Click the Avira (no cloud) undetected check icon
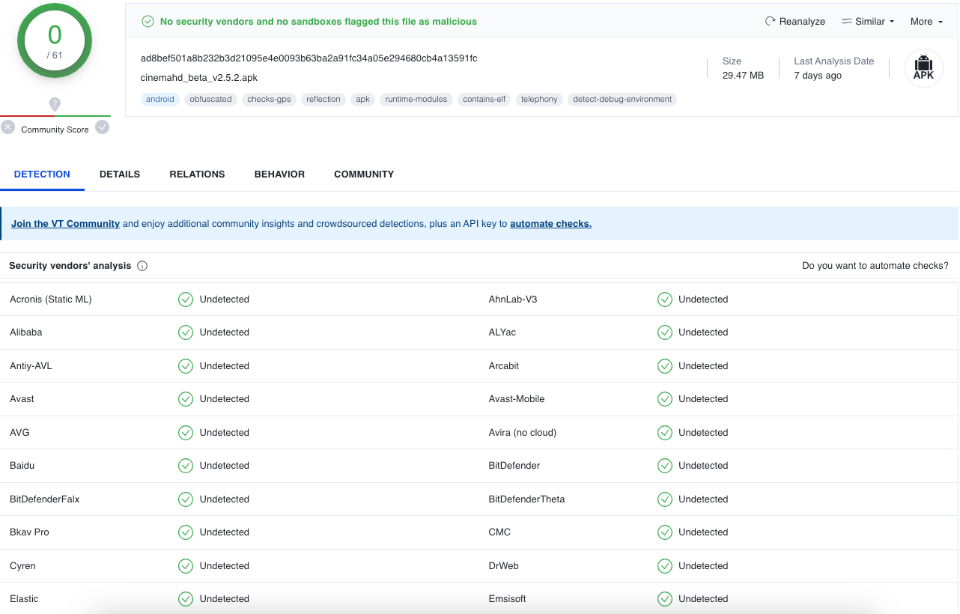 664,433
